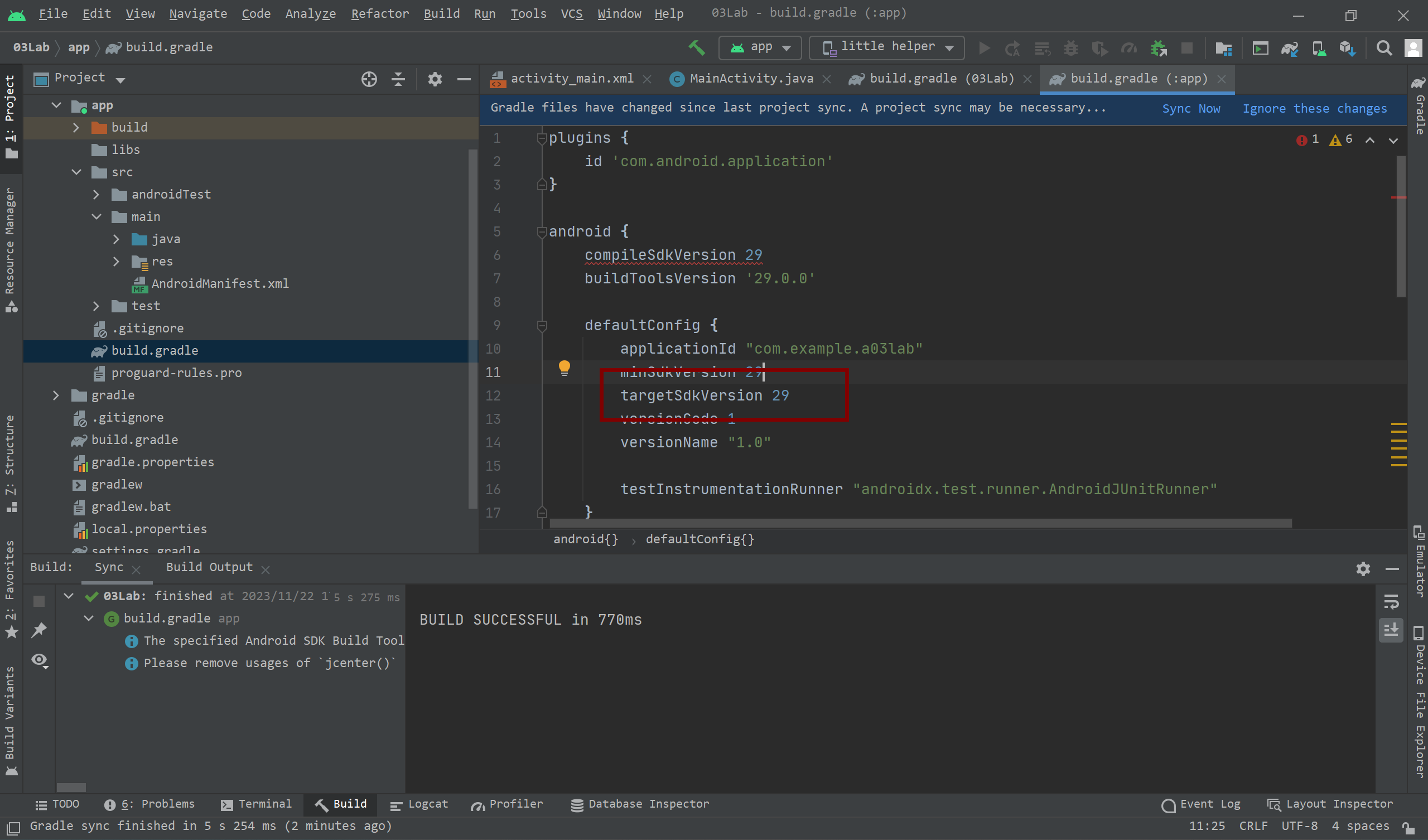
Task: Open the Run Anything toolbar icon
Action: click(x=1260, y=48)
